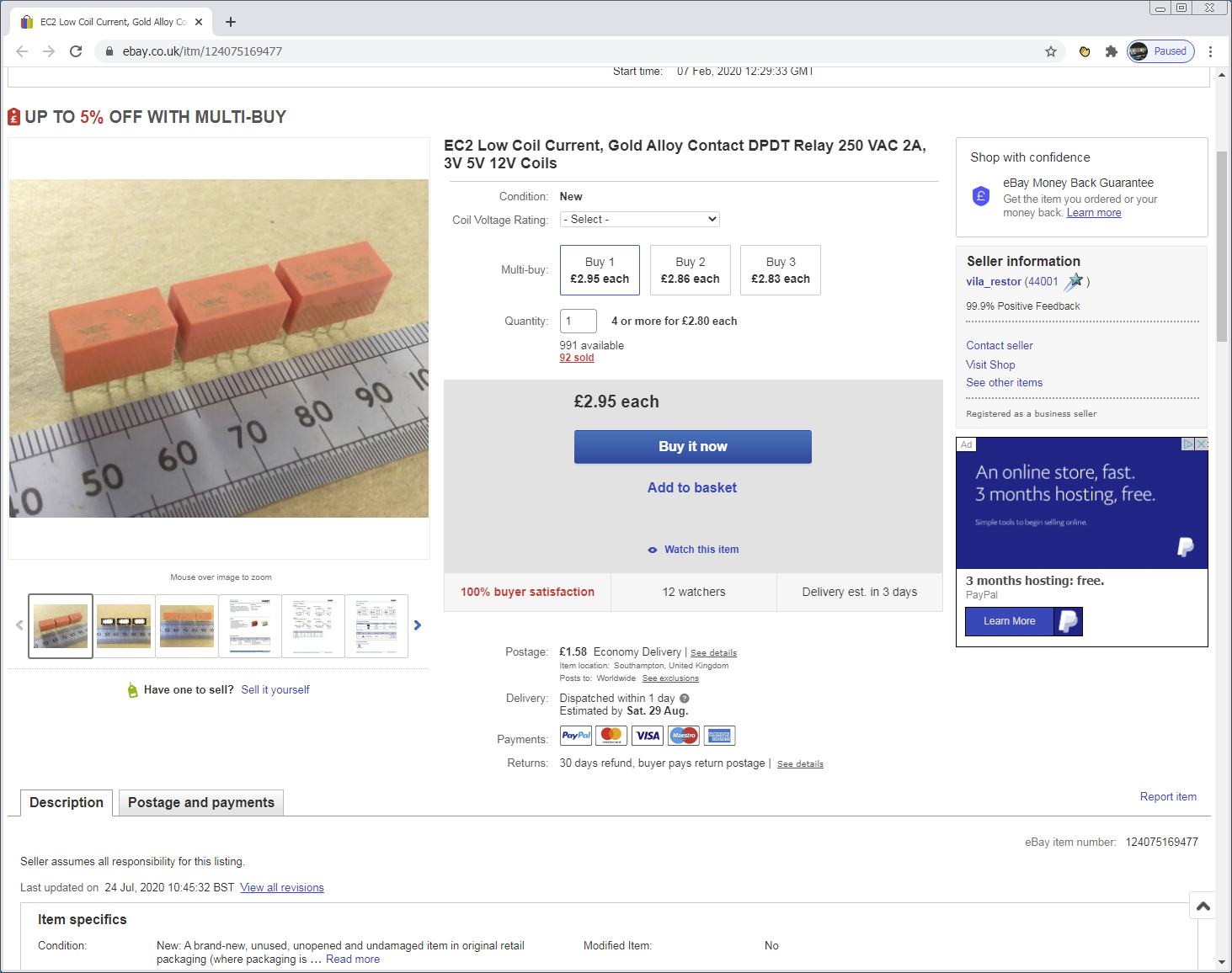Open the Contact seller link
Screen dimensions: 1232x973
click(999, 345)
